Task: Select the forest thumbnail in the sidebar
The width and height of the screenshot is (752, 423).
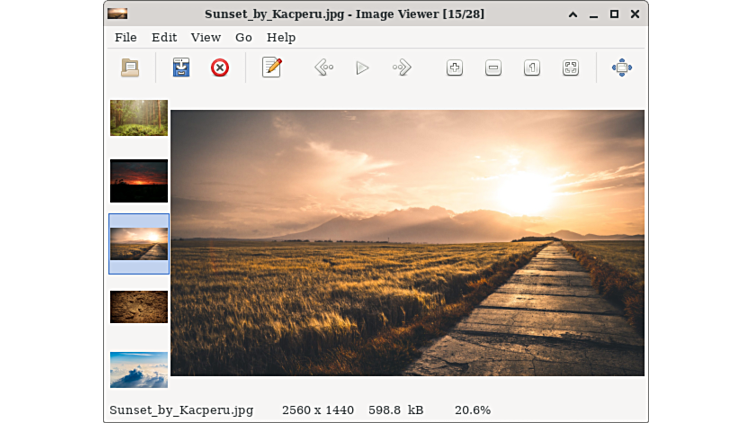Action: pyautogui.click(x=139, y=118)
